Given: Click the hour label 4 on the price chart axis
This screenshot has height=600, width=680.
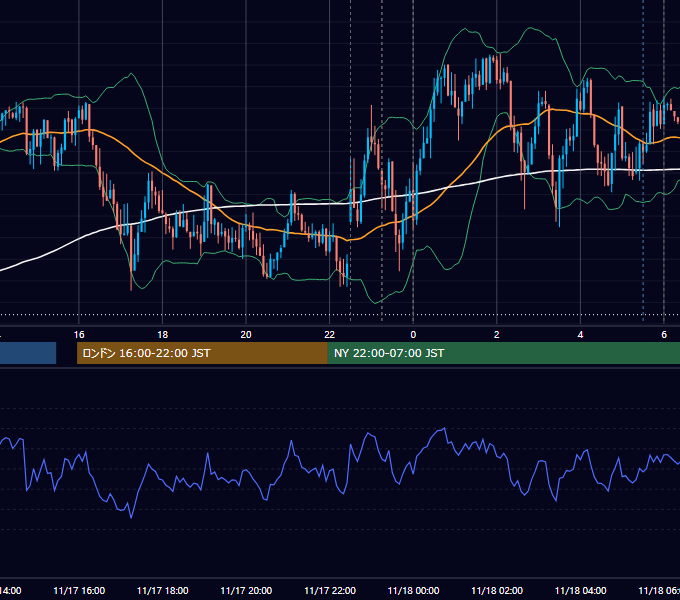Looking at the screenshot, I should coord(580,335).
